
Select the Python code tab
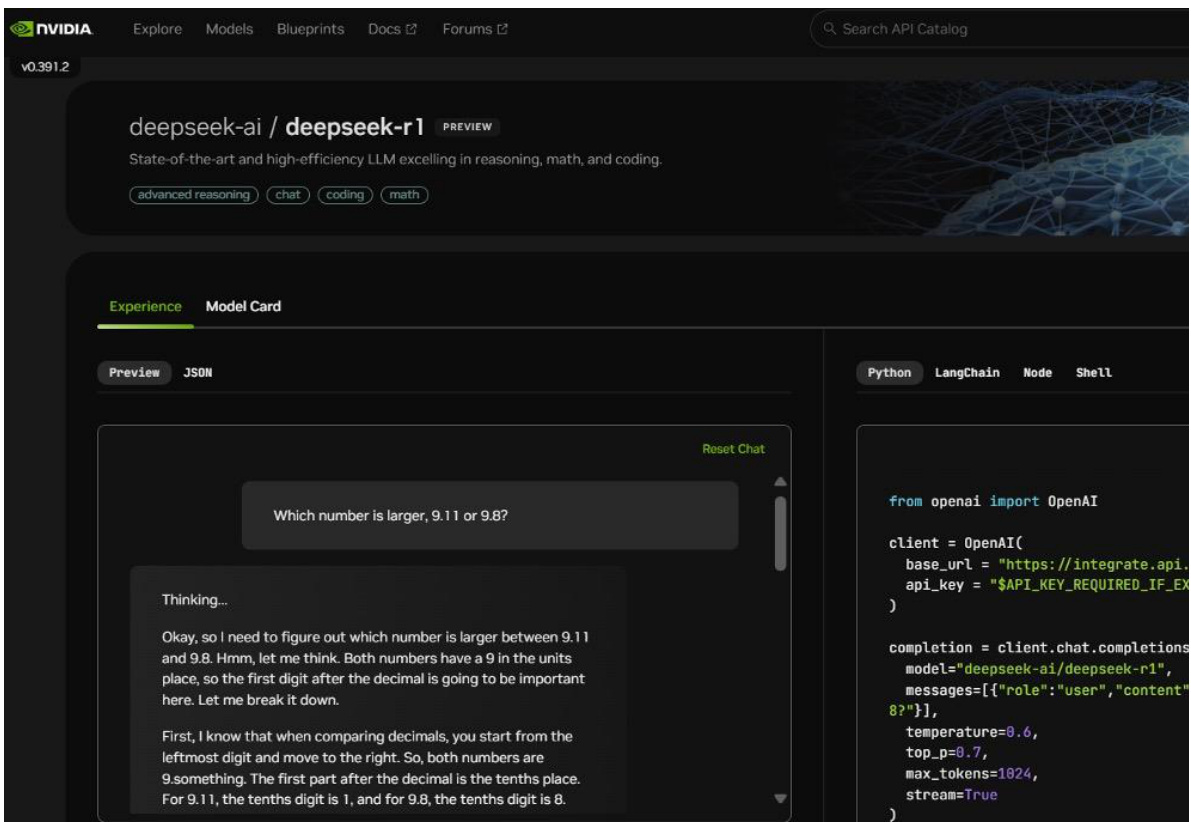[x=889, y=372]
